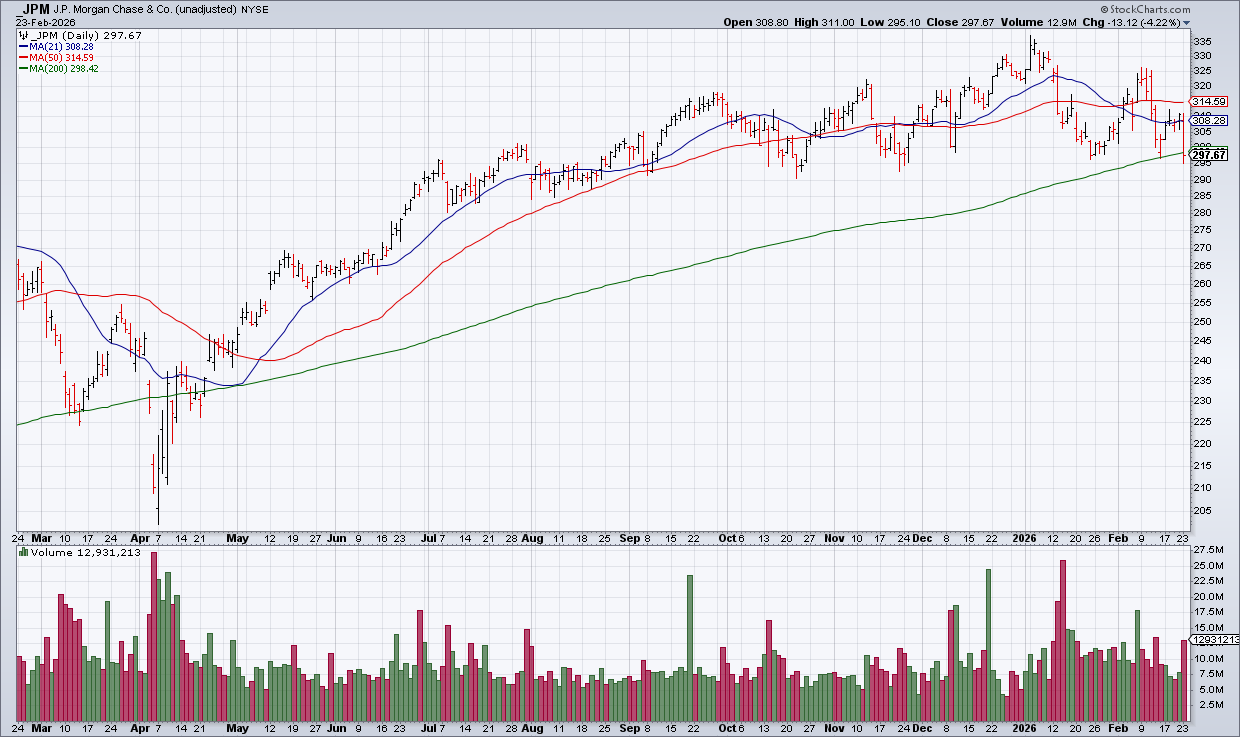Screen dimensions: 1240x737
Task: Click the 23-Feb-2026 date text
Action: click(47, 22)
